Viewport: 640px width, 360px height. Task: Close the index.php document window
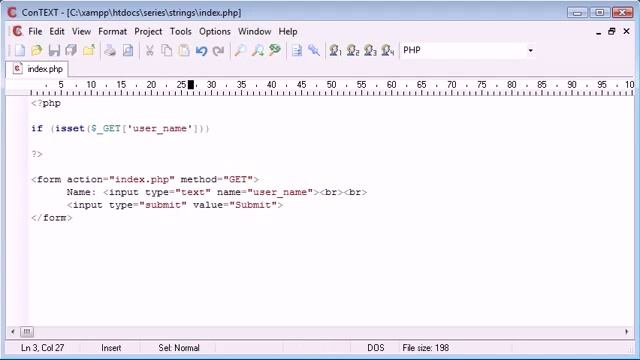tap(626, 31)
